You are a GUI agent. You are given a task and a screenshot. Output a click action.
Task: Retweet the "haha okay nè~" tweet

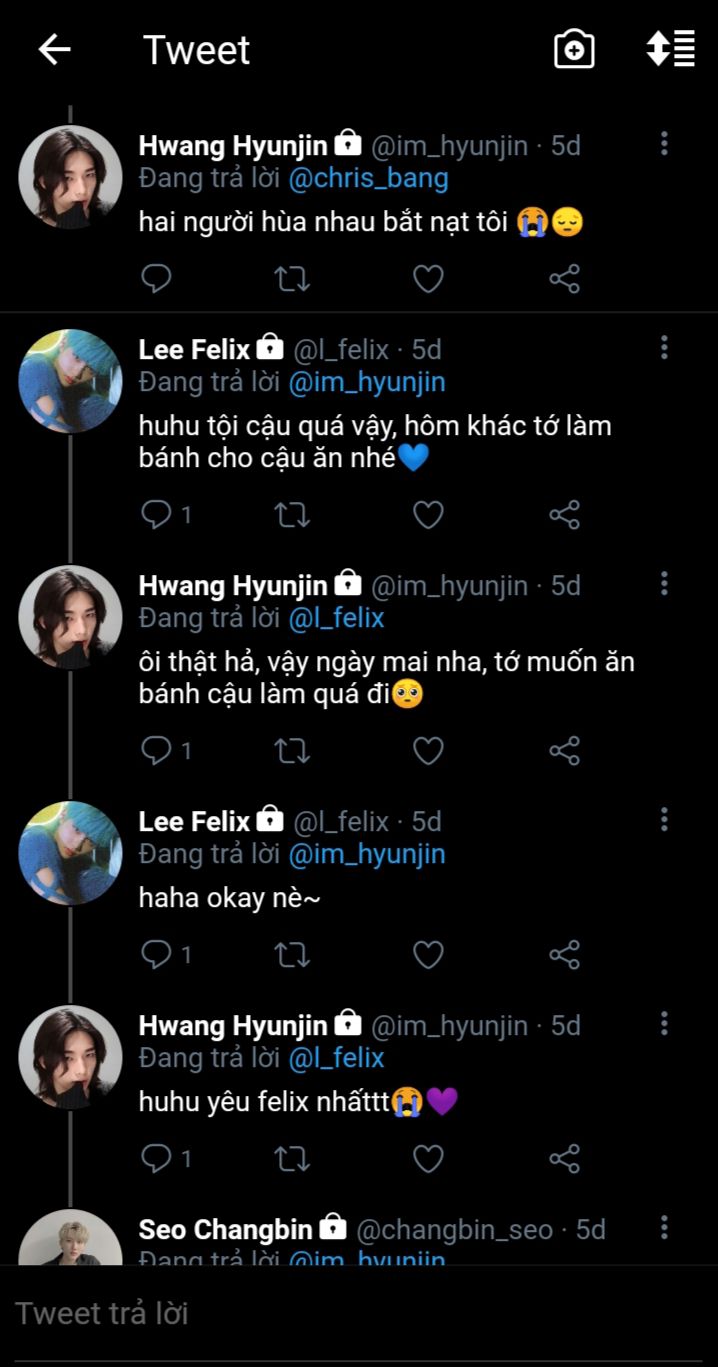(x=292, y=955)
